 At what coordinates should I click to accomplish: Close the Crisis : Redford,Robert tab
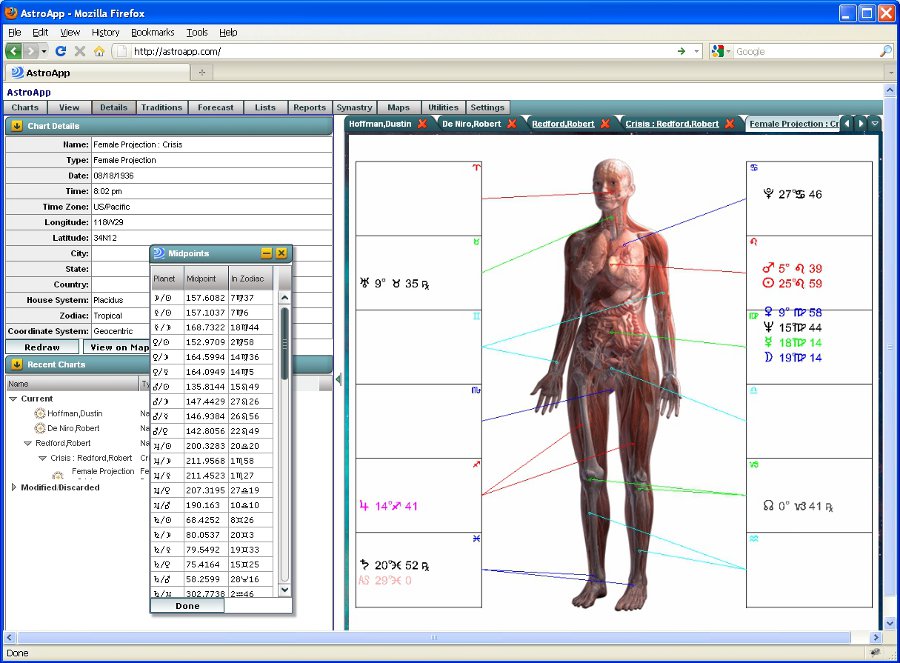coord(730,123)
